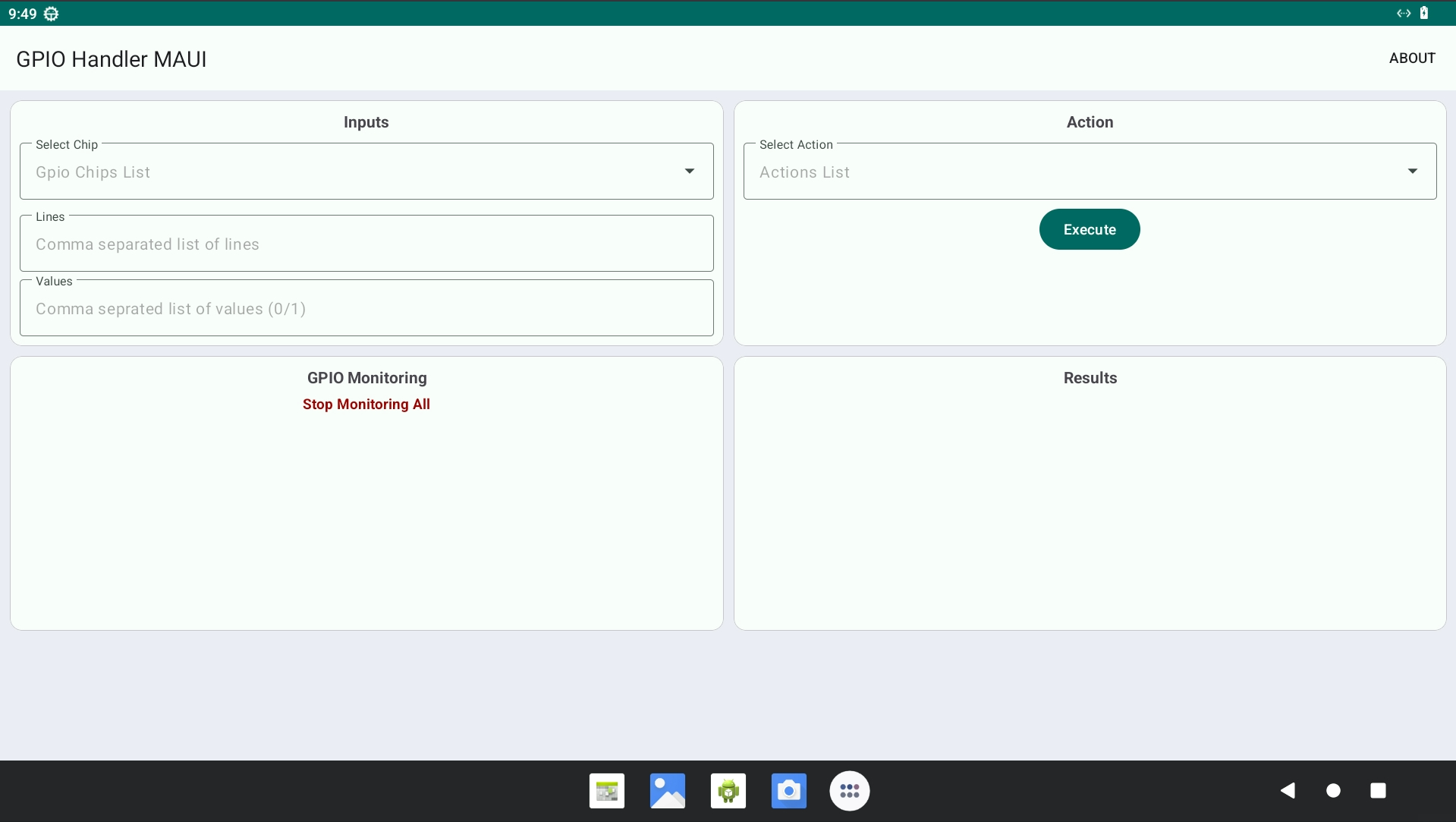Click the Action panel heading

[x=1090, y=122]
